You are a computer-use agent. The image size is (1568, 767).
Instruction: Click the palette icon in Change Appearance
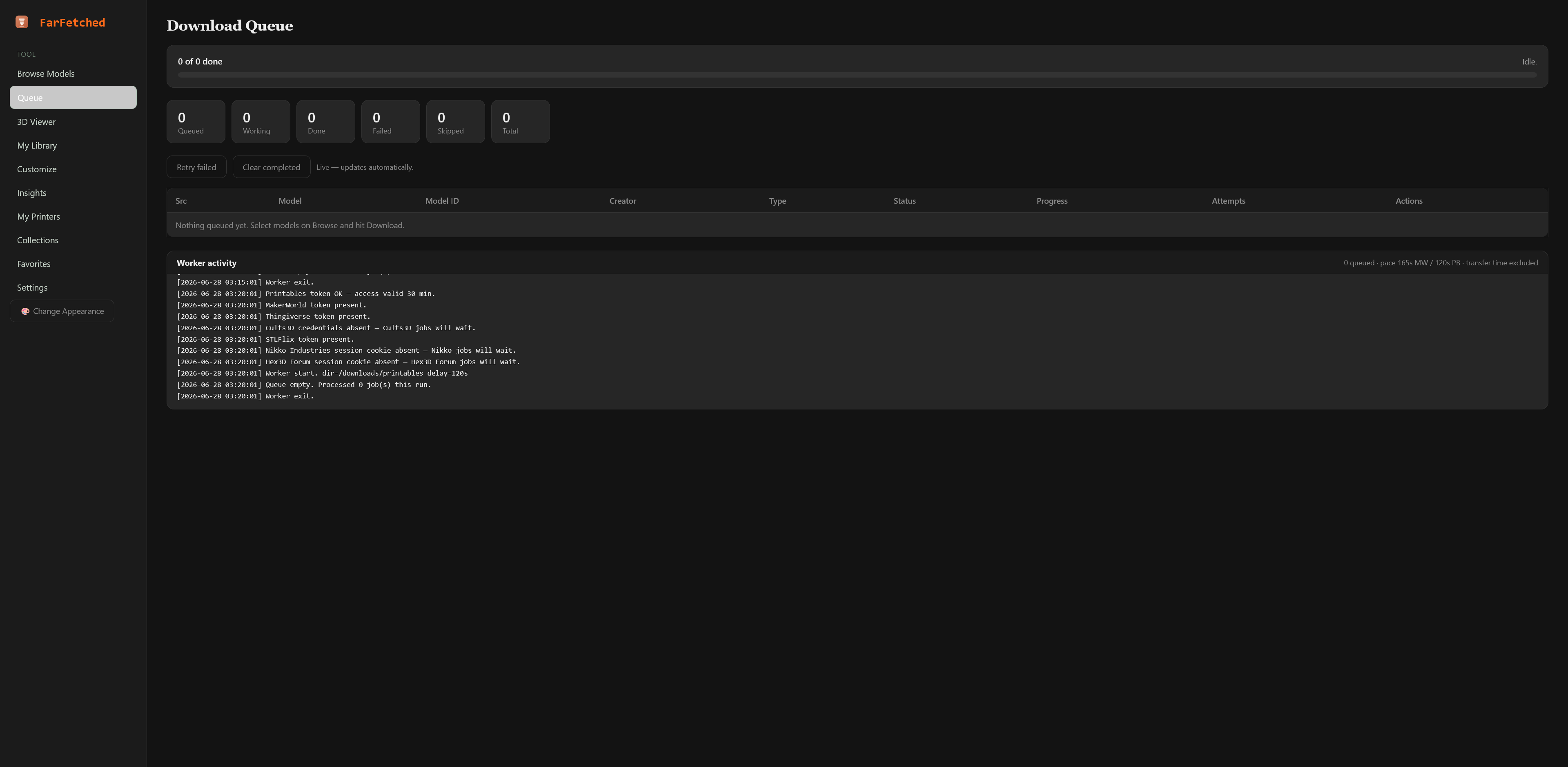pyautogui.click(x=25, y=311)
